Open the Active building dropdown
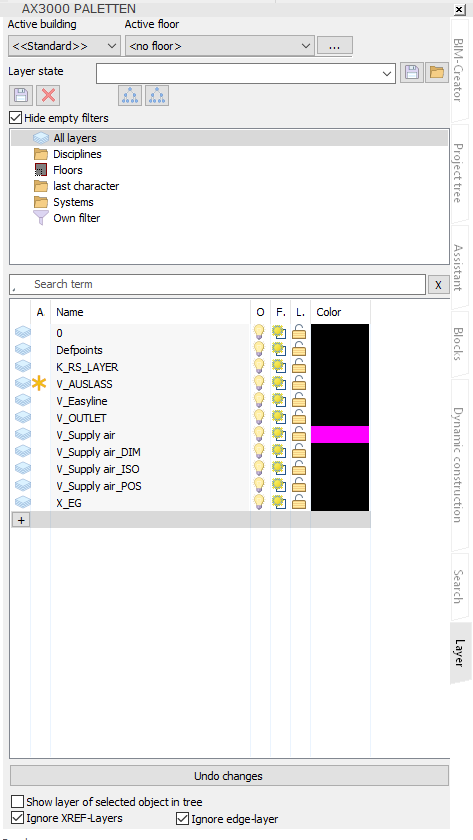This screenshot has width=473, height=840. point(64,46)
